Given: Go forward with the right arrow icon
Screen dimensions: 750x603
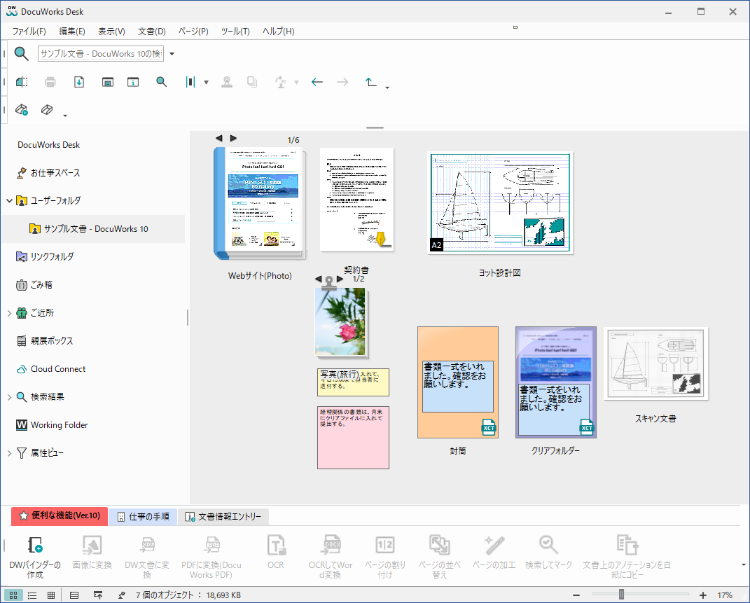Looking at the screenshot, I should pyautogui.click(x=342, y=82).
